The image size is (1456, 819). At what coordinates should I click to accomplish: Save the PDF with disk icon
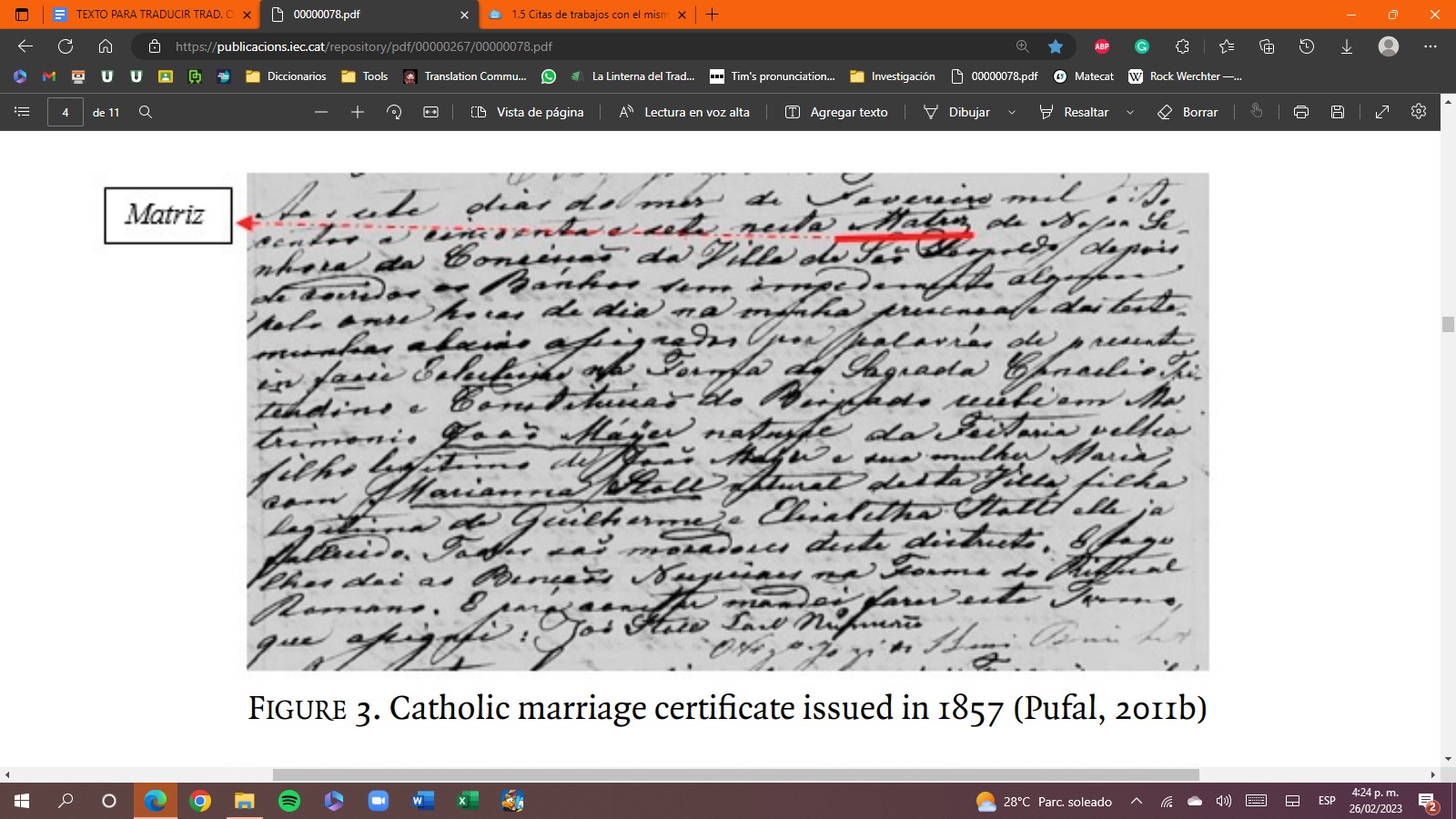coord(1338,112)
